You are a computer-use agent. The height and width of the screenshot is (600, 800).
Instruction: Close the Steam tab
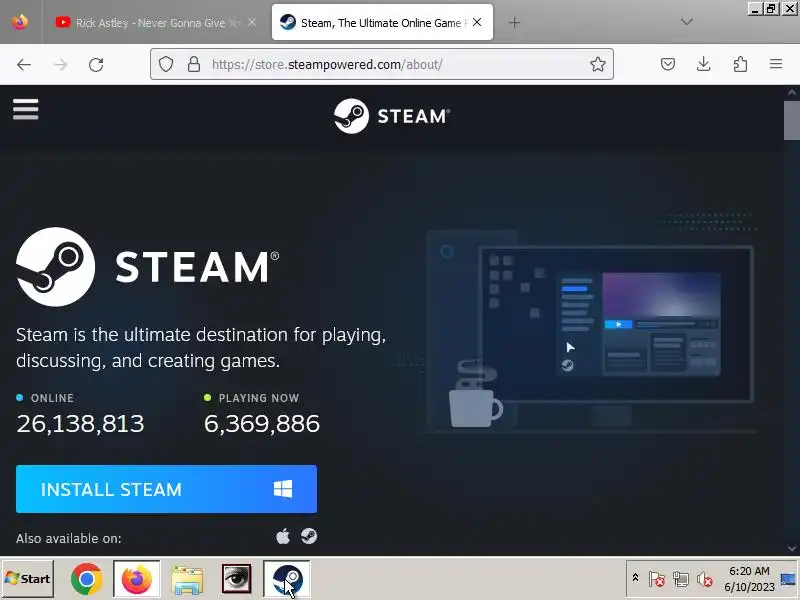point(477,22)
